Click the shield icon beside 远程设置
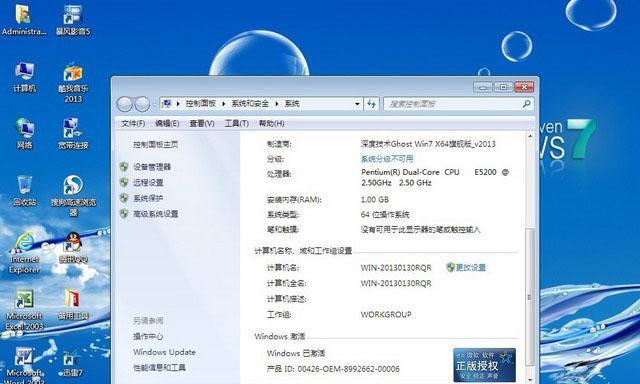The height and width of the screenshot is (384, 640). 124,182
